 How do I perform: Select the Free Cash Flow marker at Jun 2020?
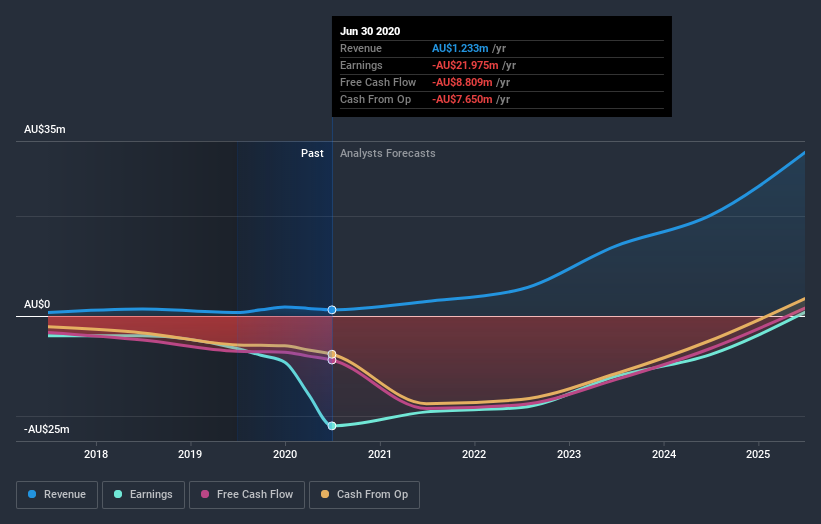(332, 360)
